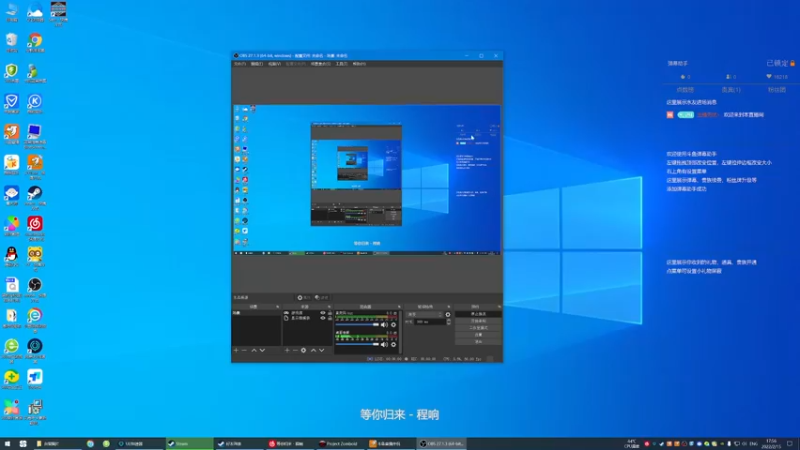Open the Scene Collection menu in OBS
800x450 pixels.
[320, 64]
